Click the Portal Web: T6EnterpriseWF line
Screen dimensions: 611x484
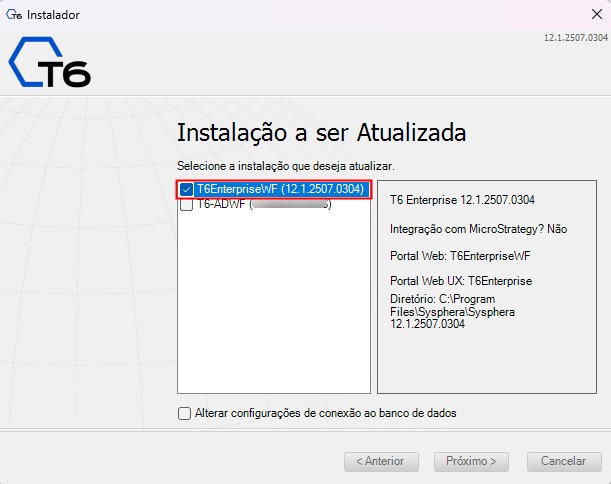(x=460, y=256)
